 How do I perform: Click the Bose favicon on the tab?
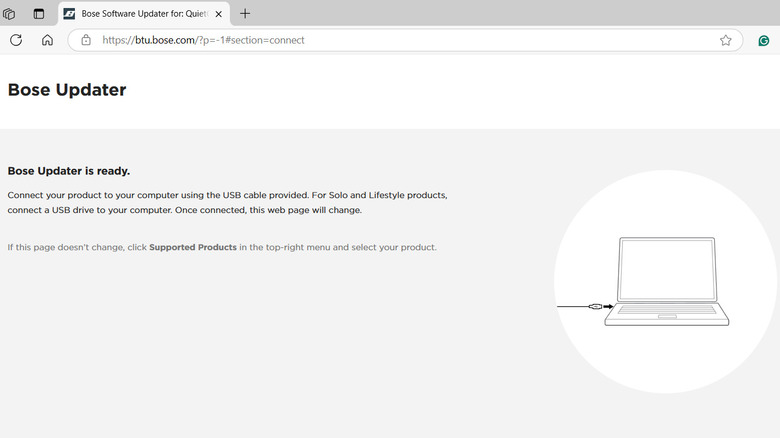coord(69,14)
